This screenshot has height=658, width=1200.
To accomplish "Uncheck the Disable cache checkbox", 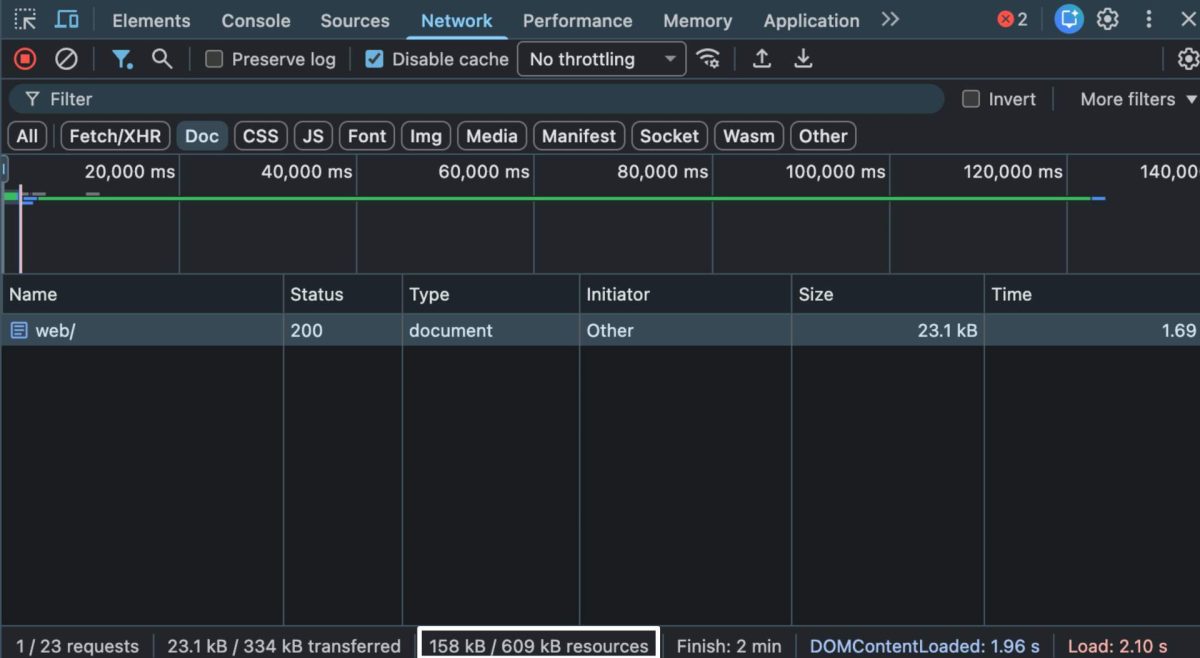I will click(374, 59).
